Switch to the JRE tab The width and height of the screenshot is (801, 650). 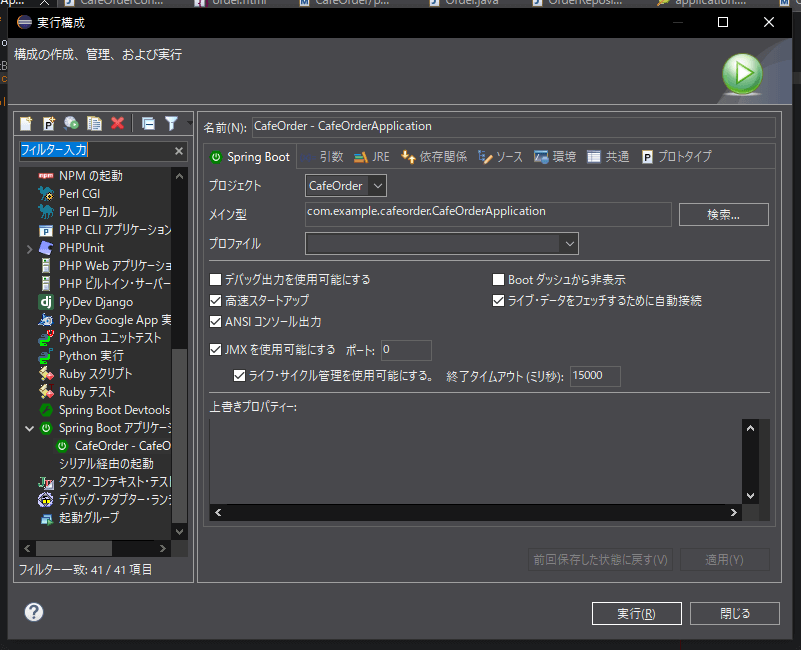(372, 157)
